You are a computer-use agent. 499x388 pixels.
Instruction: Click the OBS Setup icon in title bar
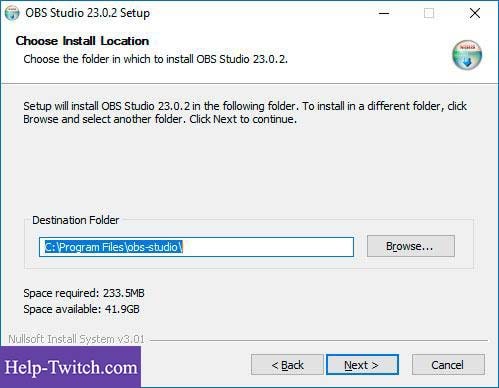(12, 13)
